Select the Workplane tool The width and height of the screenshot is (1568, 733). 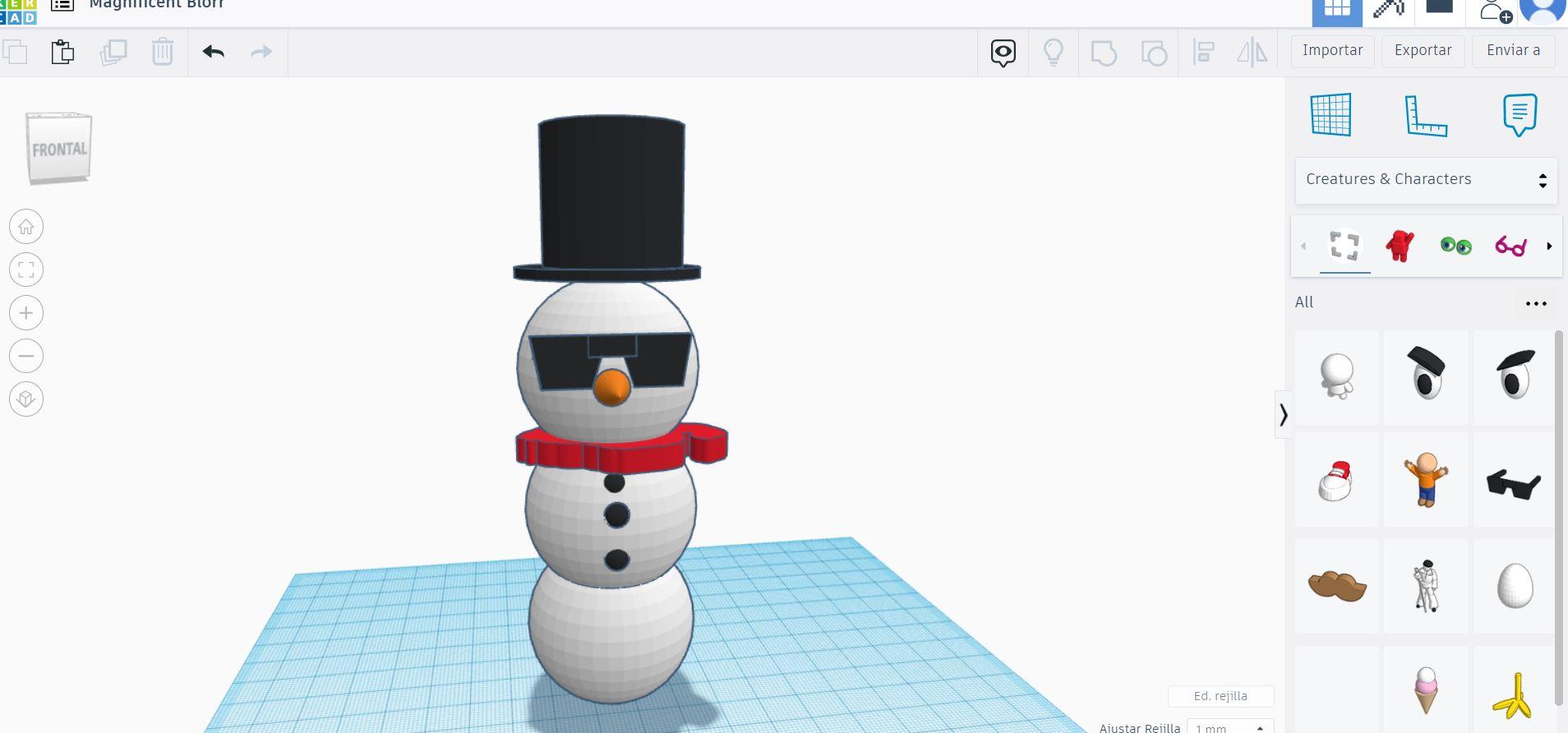click(x=1331, y=114)
